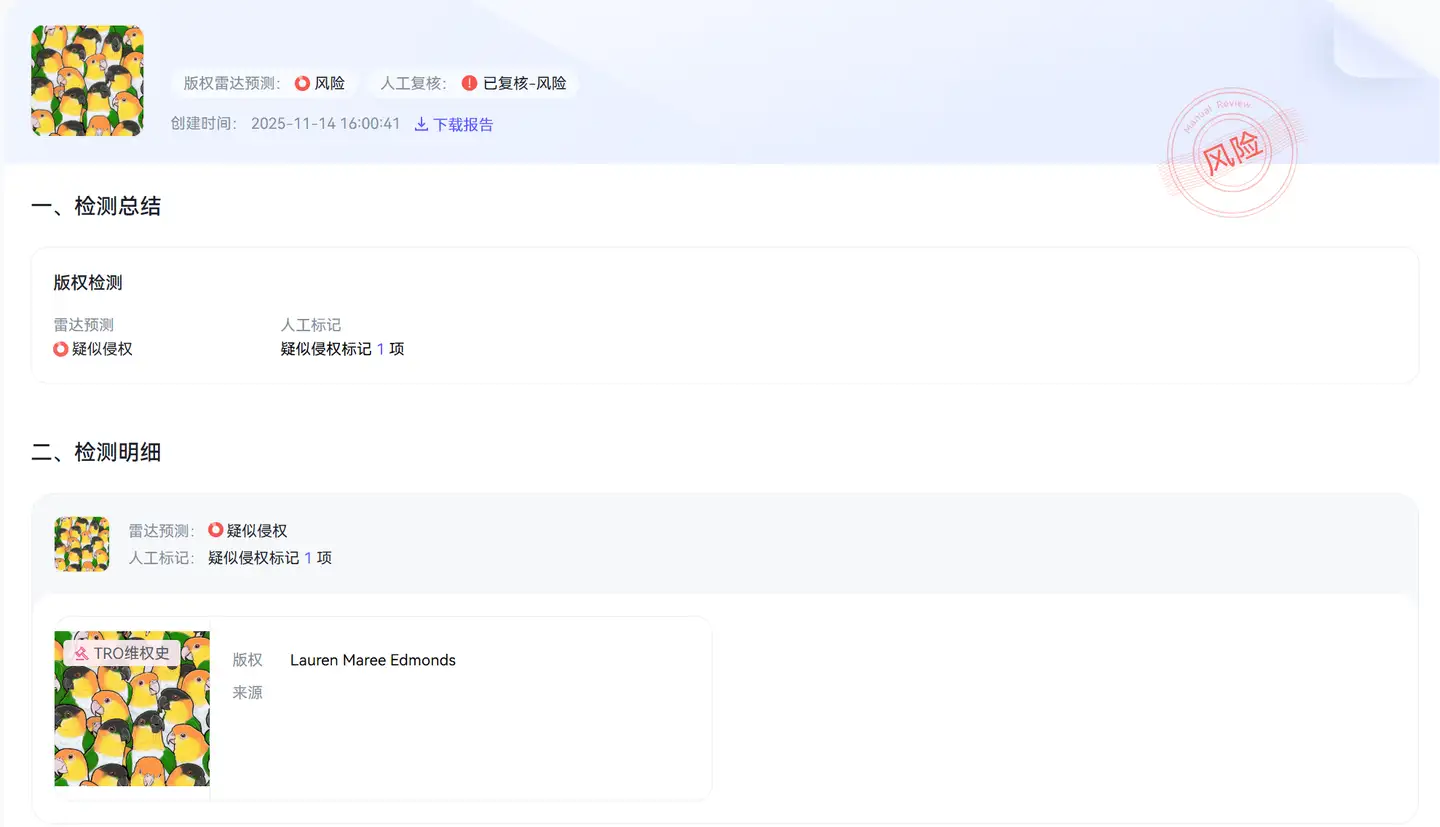This screenshot has height=827, width=1440.
Task: Click the red risk icon beside 版权雷达预测 风险
Action: coord(302,83)
